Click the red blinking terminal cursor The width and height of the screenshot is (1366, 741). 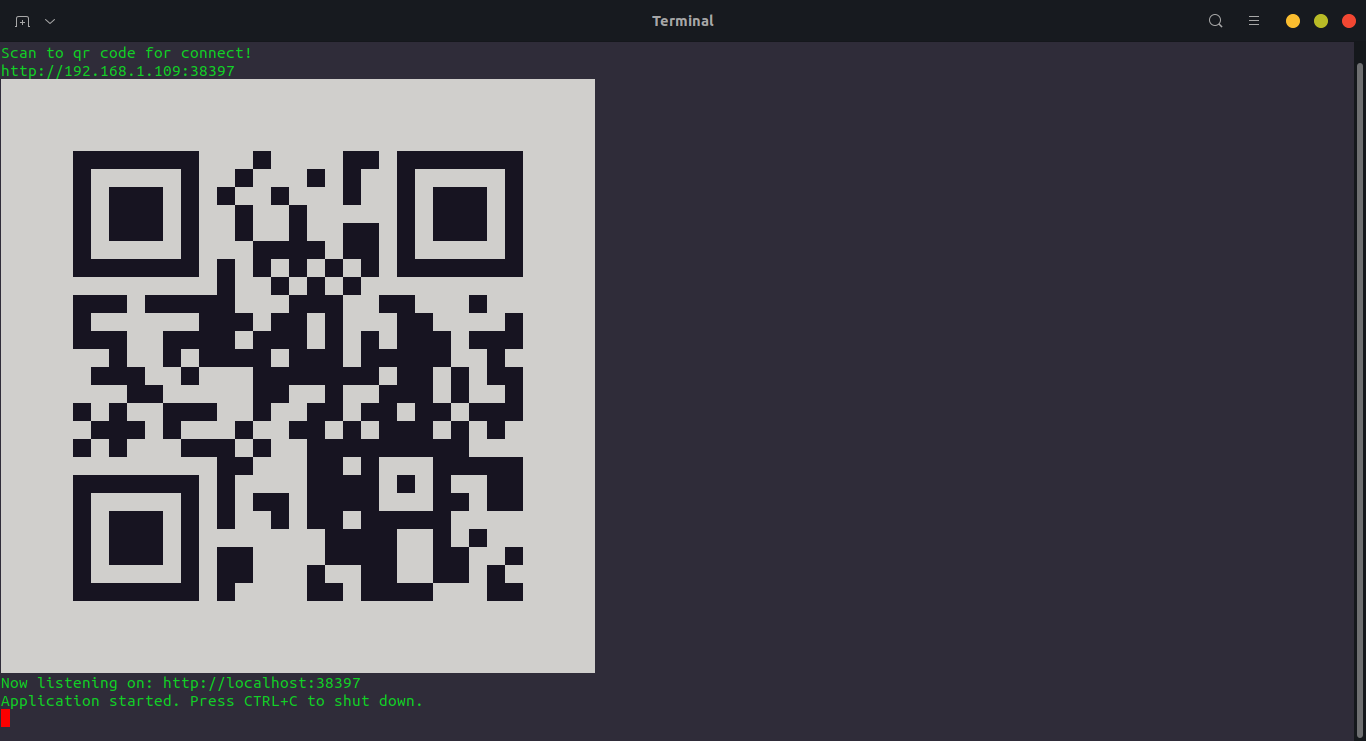5,717
